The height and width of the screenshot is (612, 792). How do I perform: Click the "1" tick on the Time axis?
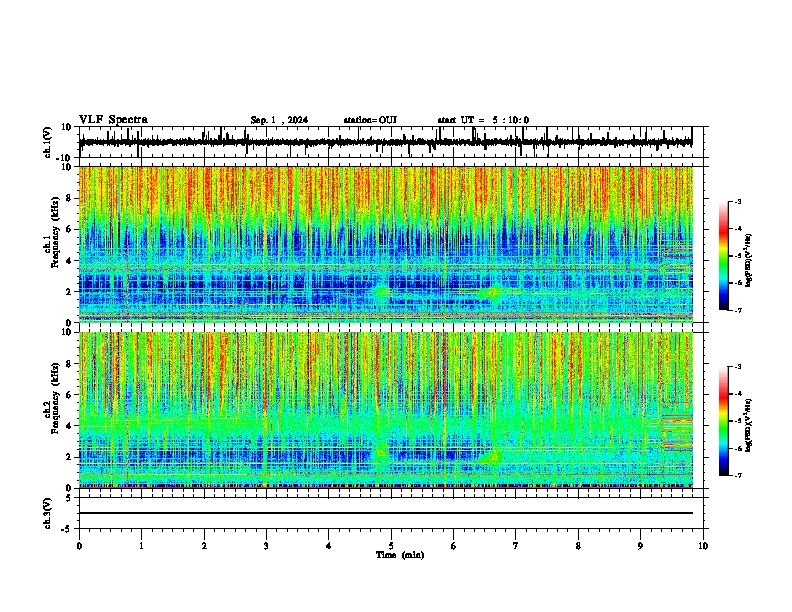[x=141, y=546]
